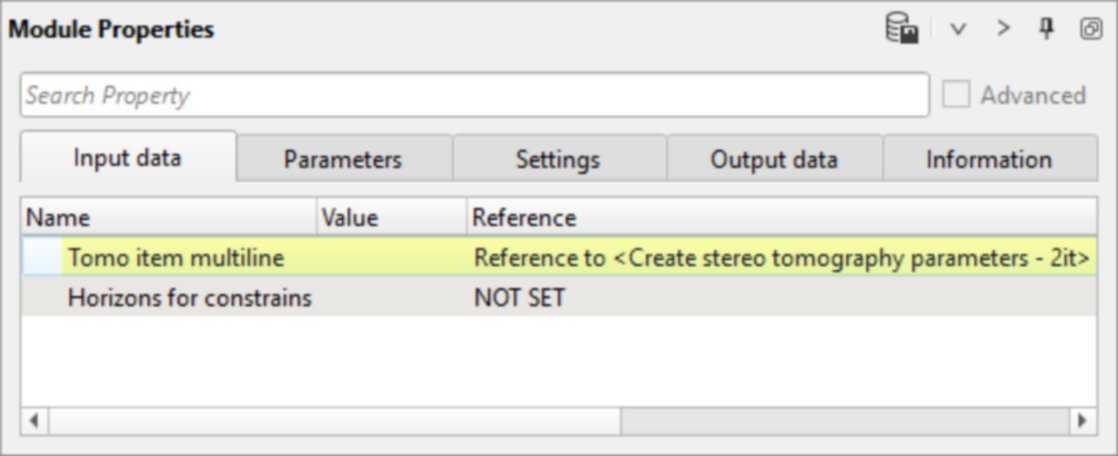The image size is (1118, 456).
Task: Click the Reference column header
Action: point(780,217)
